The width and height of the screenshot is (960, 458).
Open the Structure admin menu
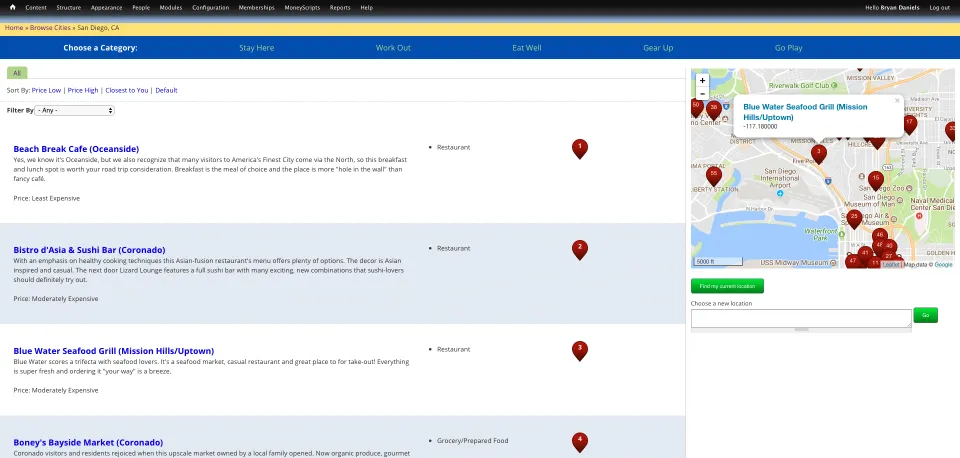pyautogui.click(x=69, y=7)
